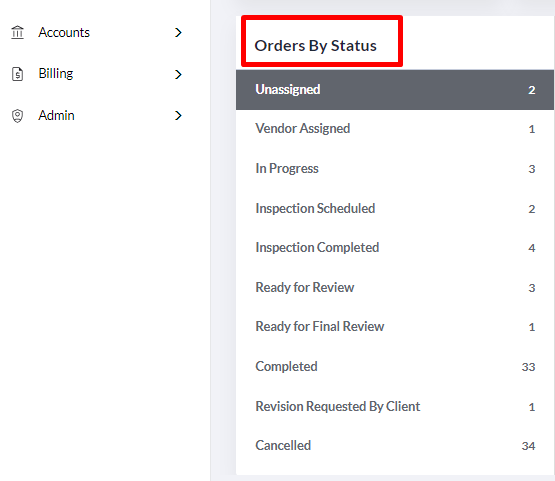Expand the Accounts menu chevron
Screen dimensions: 555x481
[x=178, y=33]
